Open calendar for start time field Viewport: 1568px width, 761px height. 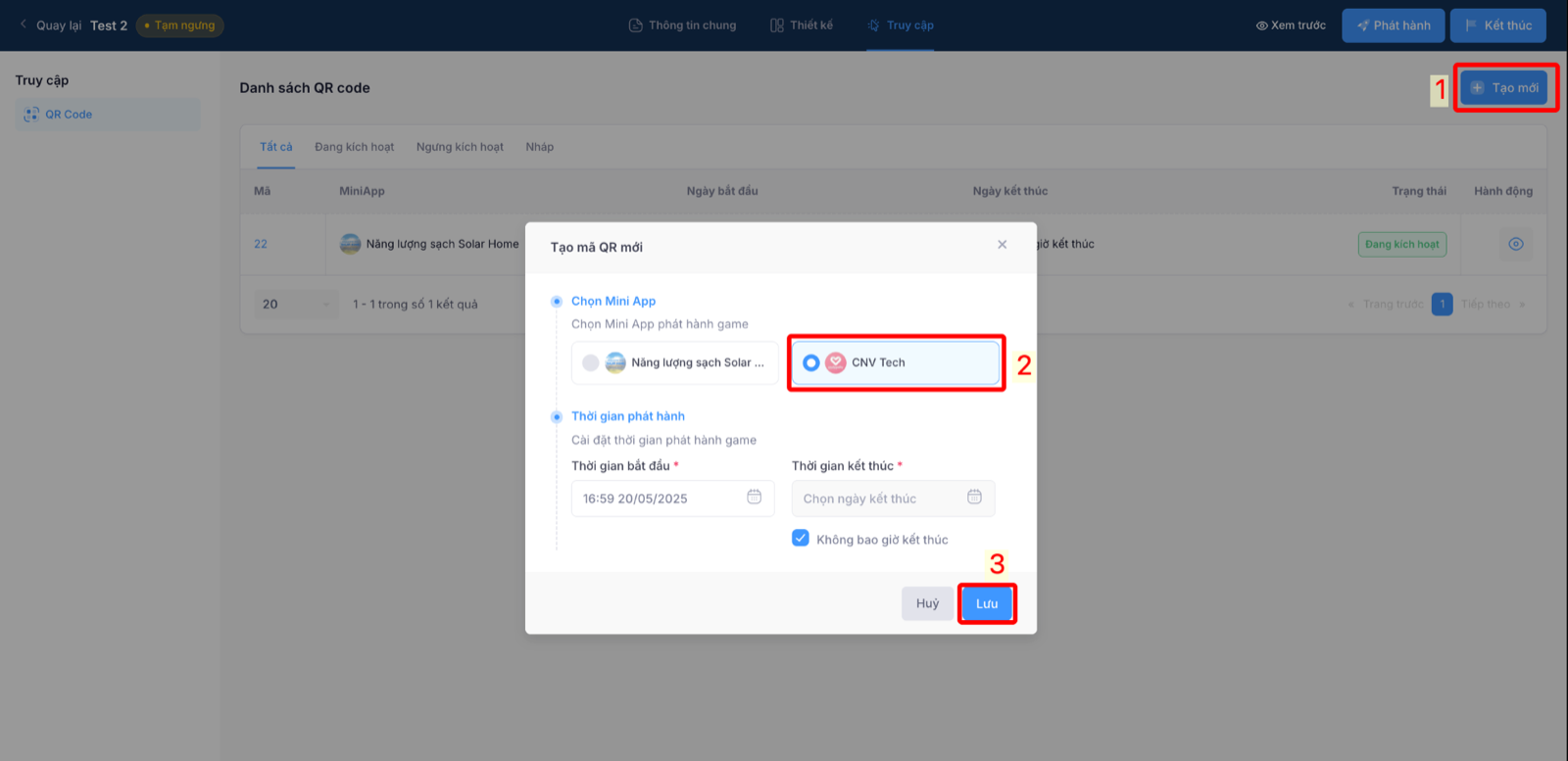[755, 498]
